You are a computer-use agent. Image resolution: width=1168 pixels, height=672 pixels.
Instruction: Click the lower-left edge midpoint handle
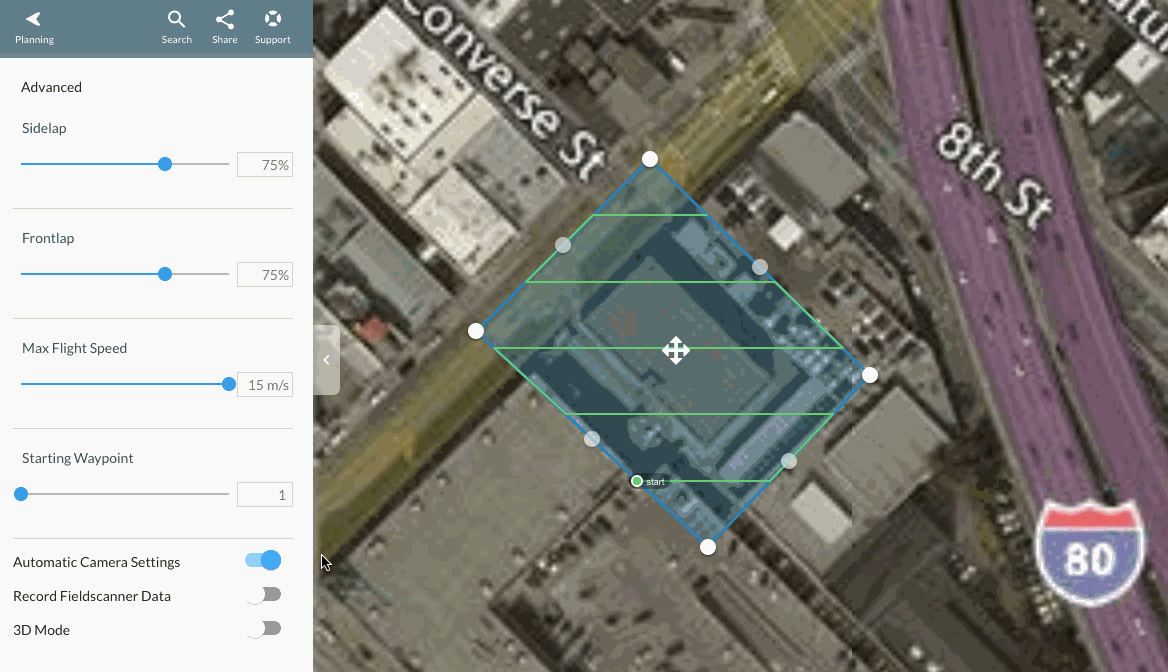click(x=591, y=439)
